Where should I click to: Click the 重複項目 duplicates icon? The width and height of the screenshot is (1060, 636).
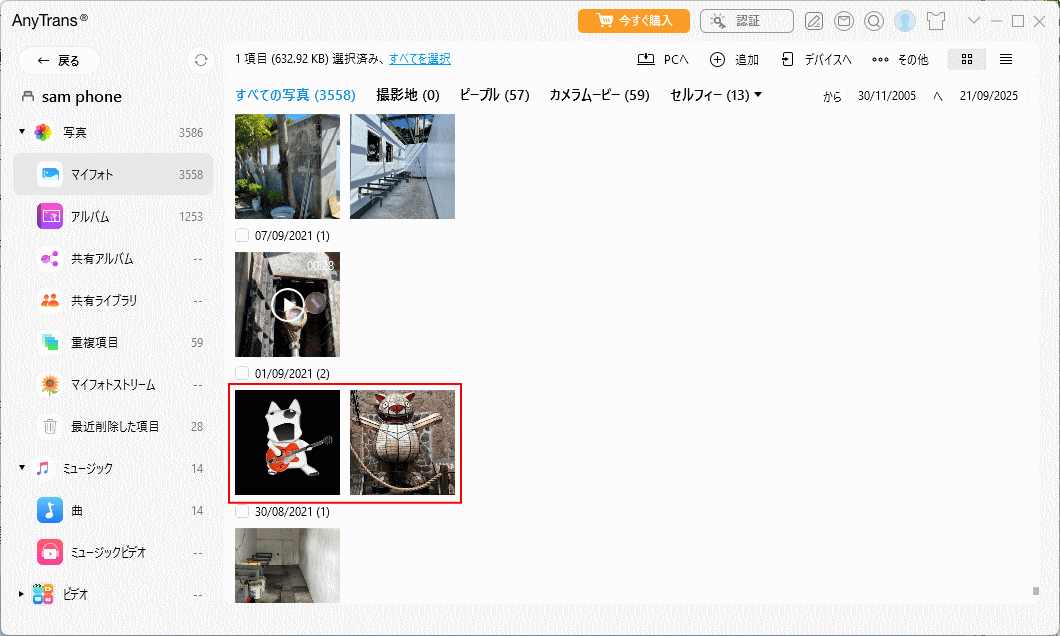[50, 342]
